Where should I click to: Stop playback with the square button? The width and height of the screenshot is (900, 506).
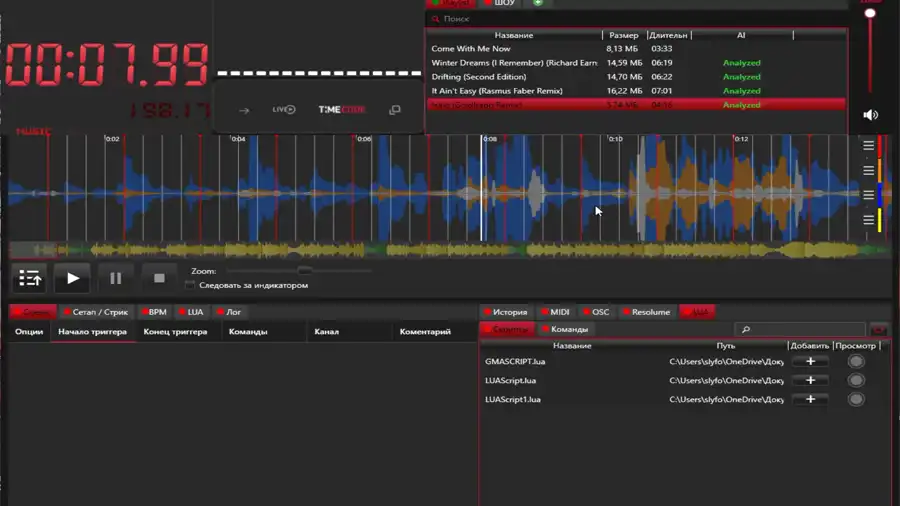click(159, 278)
